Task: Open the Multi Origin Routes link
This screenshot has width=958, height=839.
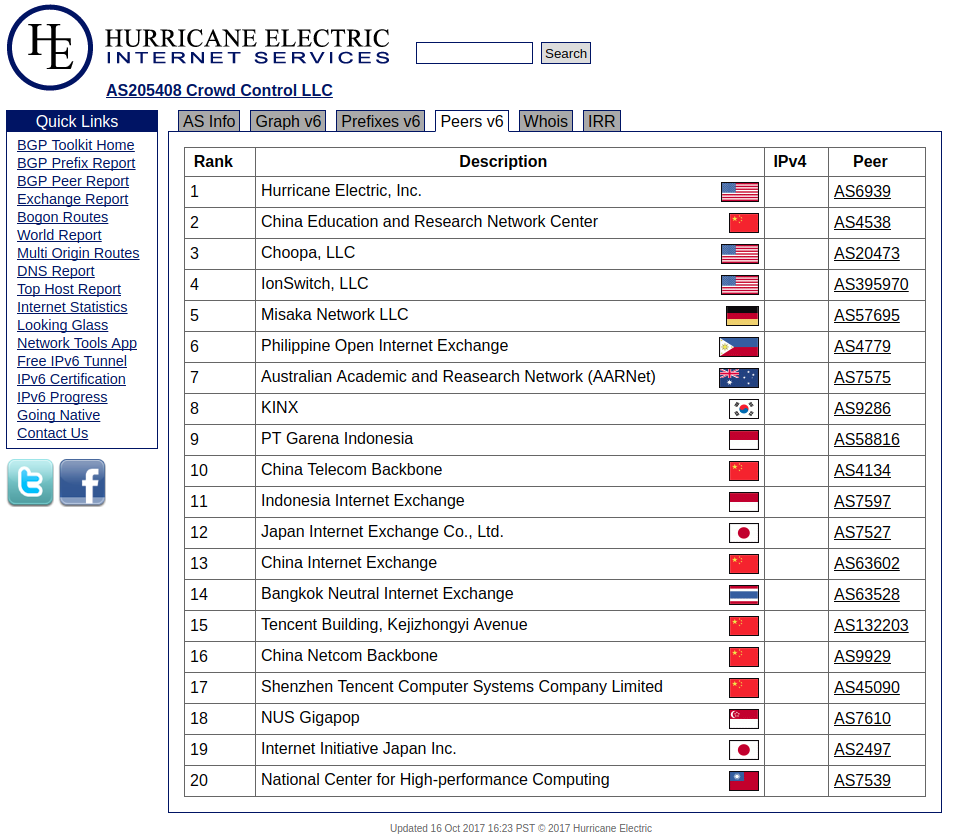Action: [78, 254]
